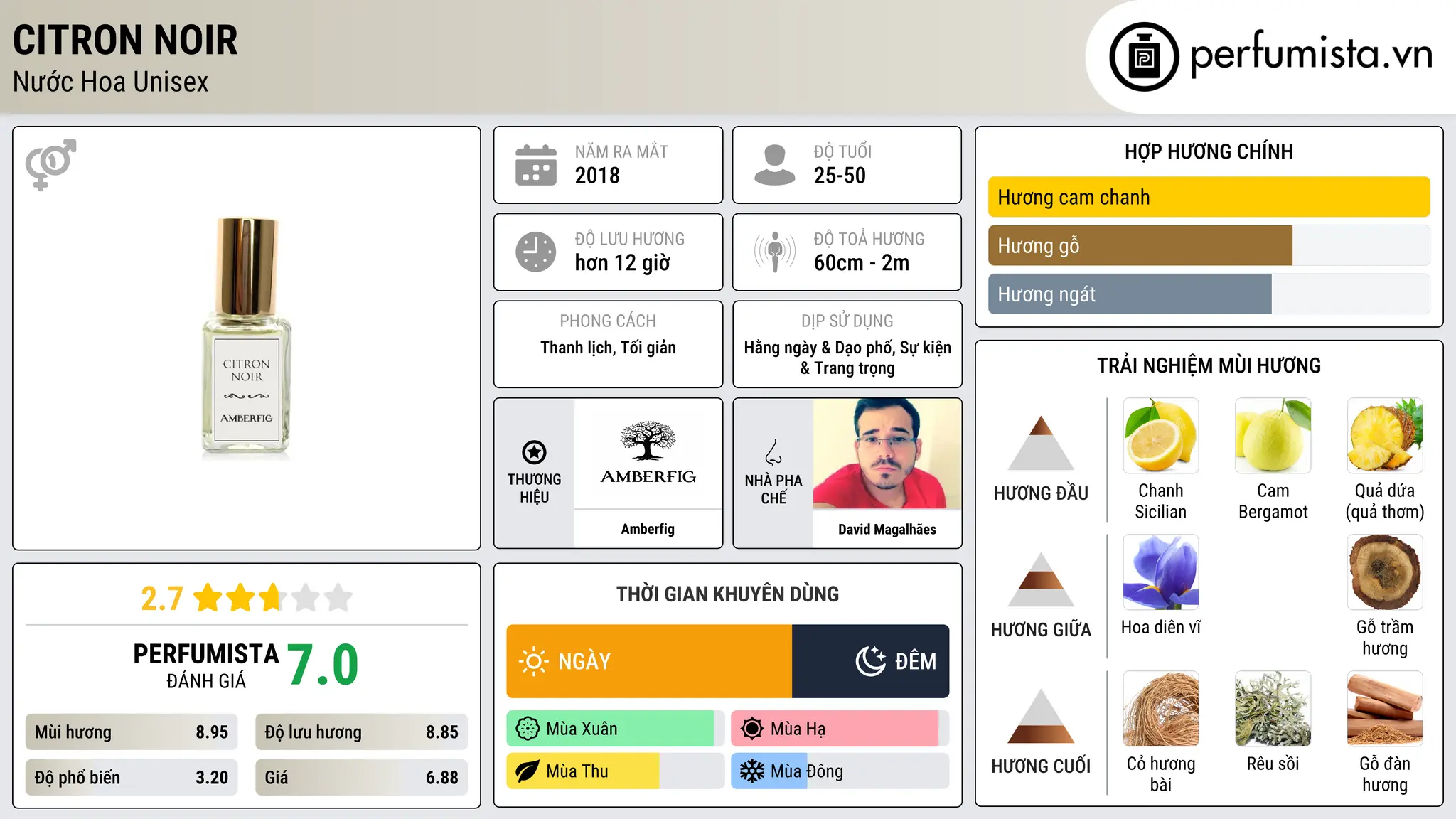Click the Mùa Xuân season bar
This screenshot has width=1456, height=819.
click(616, 729)
